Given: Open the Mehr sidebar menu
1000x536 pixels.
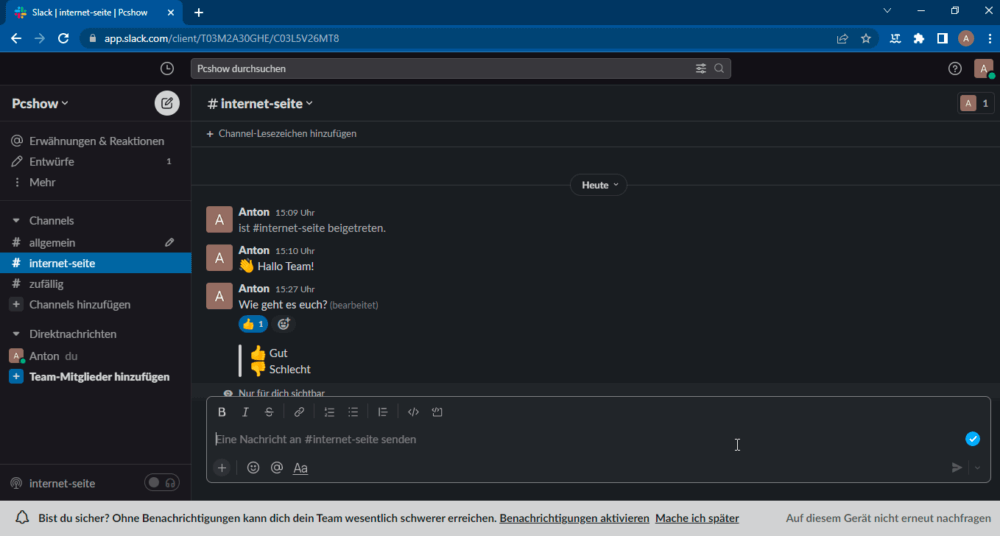Looking at the screenshot, I should click(x=96, y=182).
